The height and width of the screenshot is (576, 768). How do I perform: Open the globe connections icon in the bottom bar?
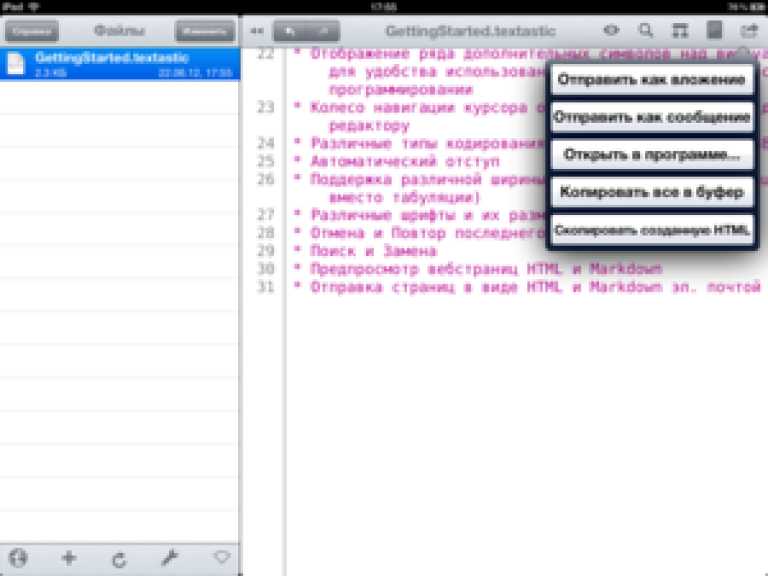coord(18,558)
